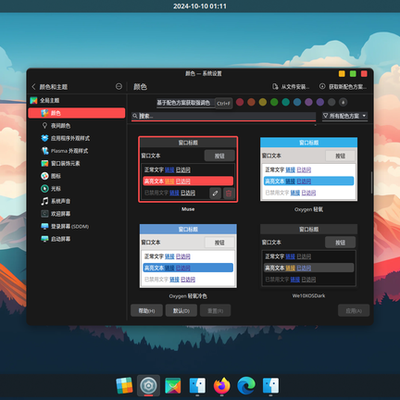Launch Firefox from the dock

[x=222, y=386]
